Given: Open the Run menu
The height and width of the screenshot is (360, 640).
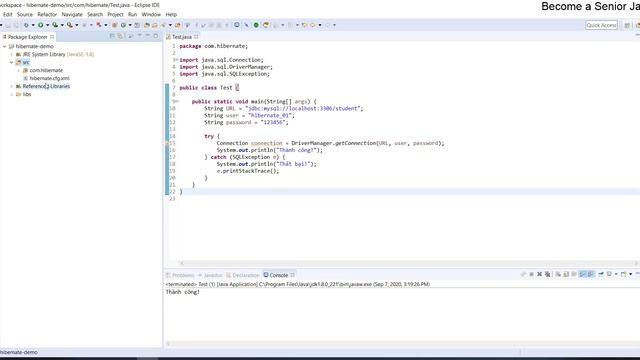Looking at the screenshot, I should click(132, 14).
